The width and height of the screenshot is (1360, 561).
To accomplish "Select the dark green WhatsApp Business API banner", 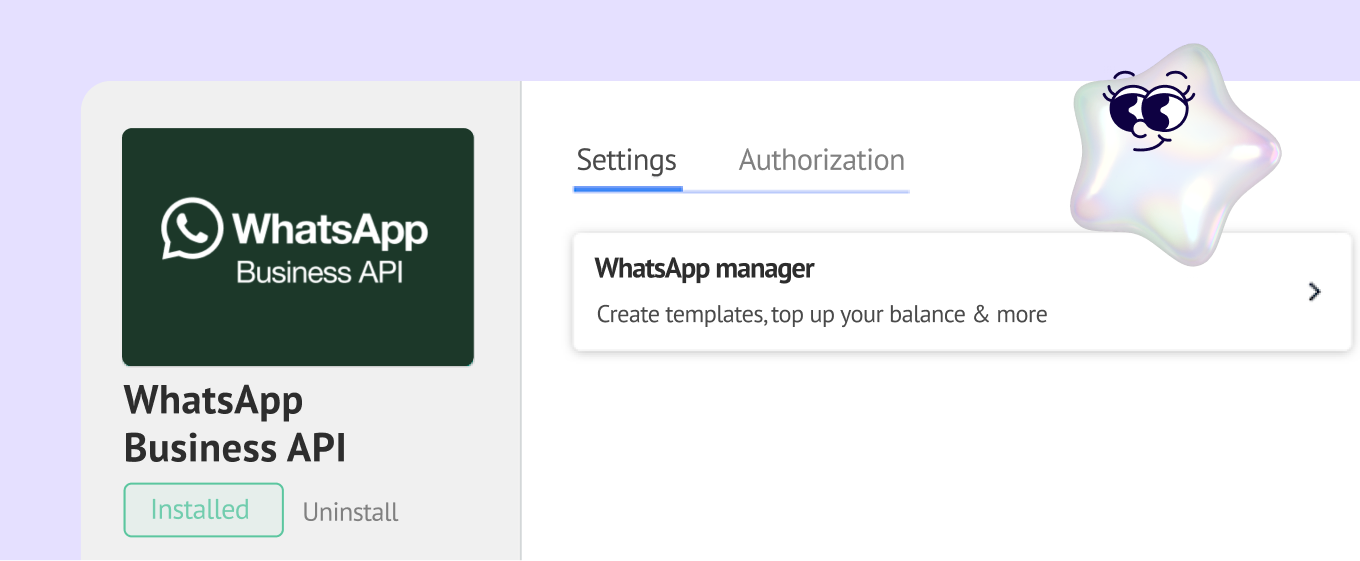I will click(x=298, y=247).
